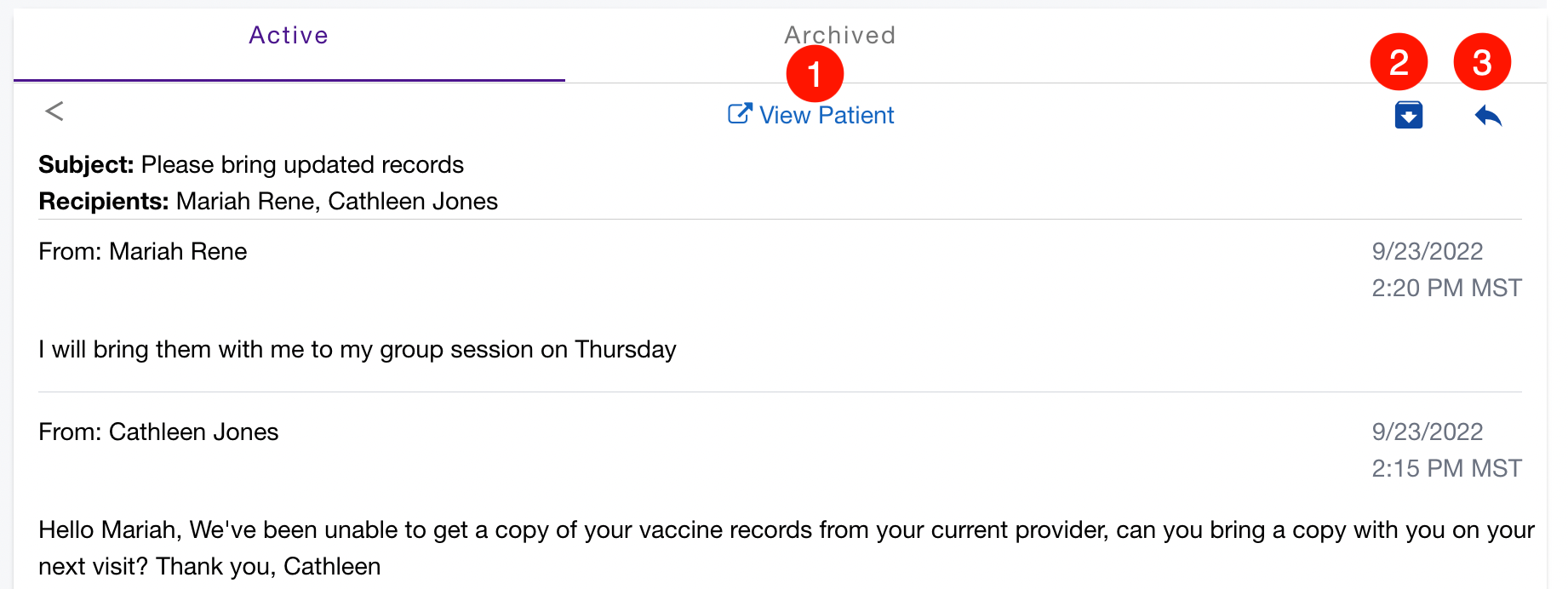The height and width of the screenshot is (589, 1568).
Task: Click the reply arrow icon
Action: (1488, 115)
